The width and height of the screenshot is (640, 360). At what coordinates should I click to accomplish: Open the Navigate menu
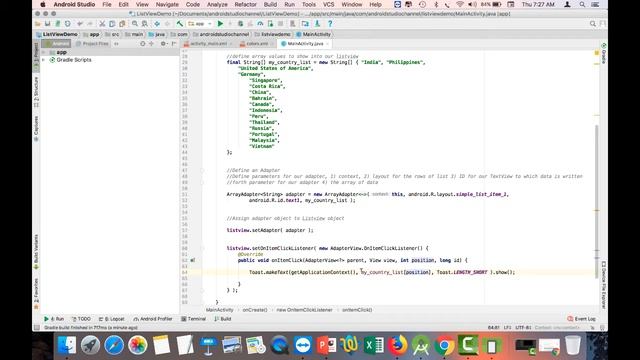click(x=167, y=4)
